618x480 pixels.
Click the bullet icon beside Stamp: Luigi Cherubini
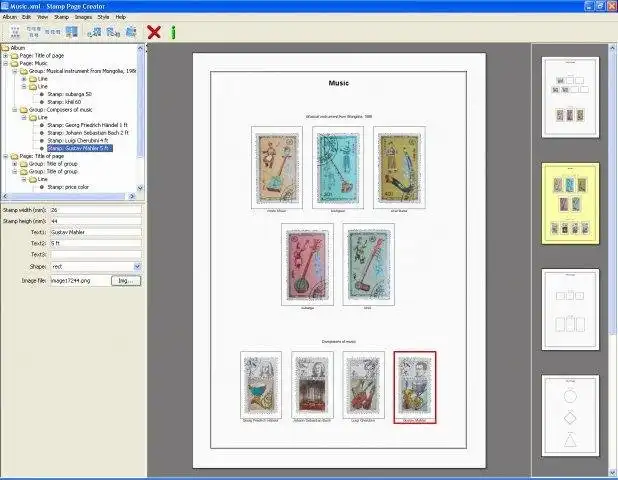point(42,141)
